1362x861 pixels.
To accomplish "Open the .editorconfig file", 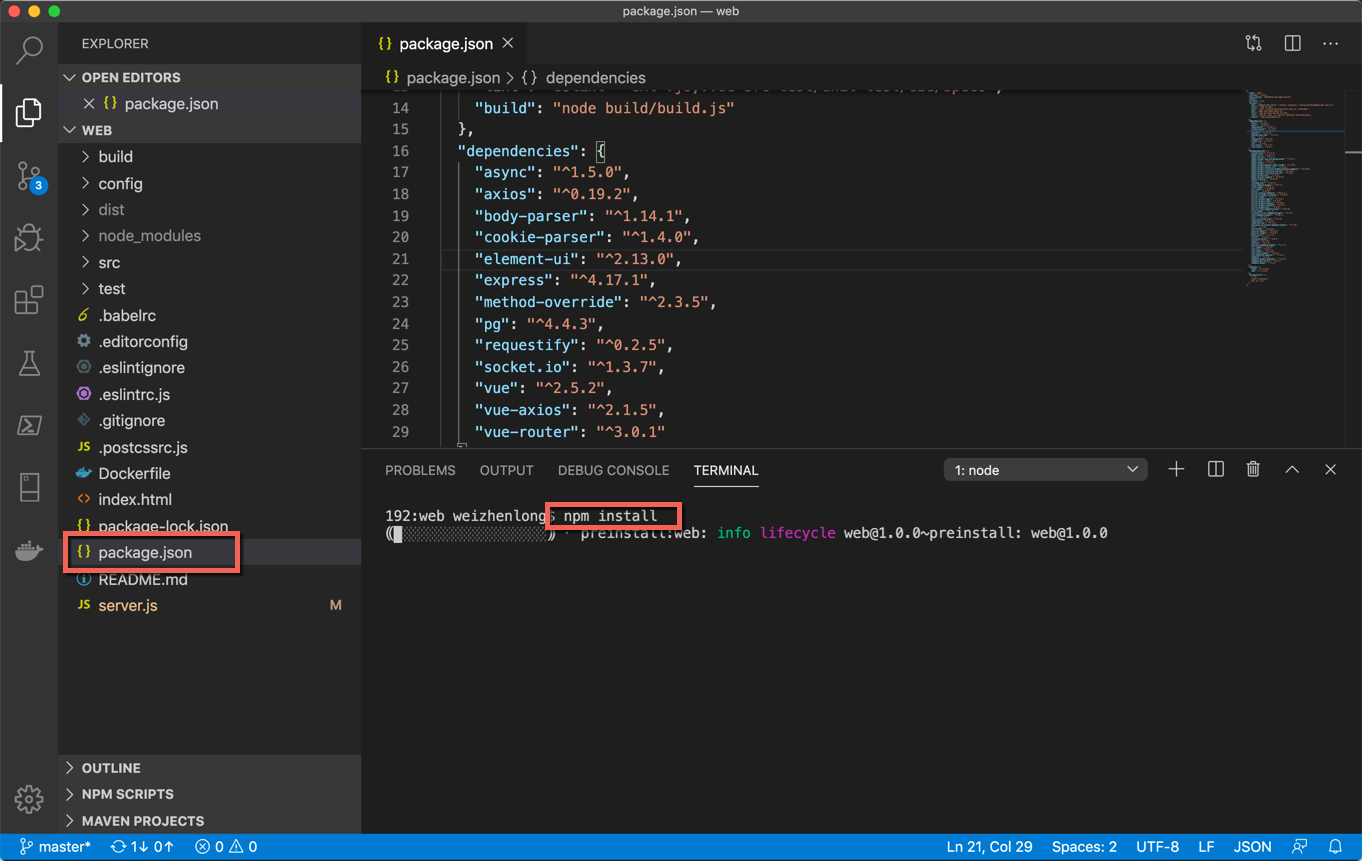I will (x=210, y=341).
